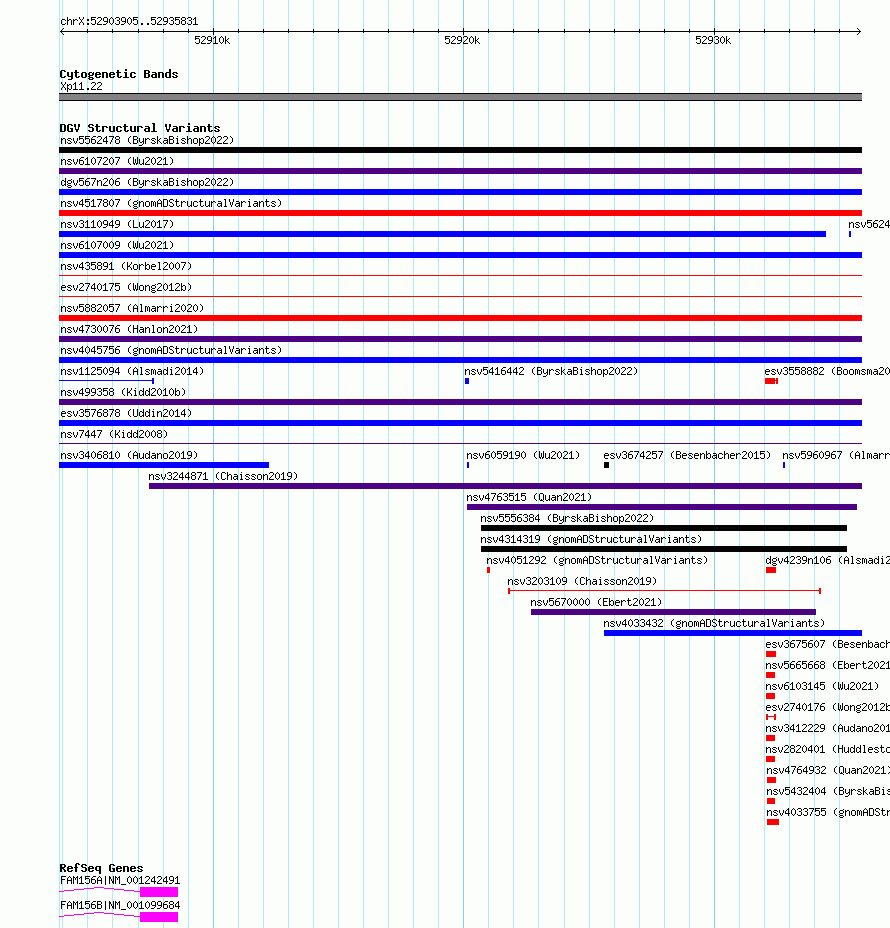Open nsv3244871 (Chaisson2019) variant

pos(223,476)
